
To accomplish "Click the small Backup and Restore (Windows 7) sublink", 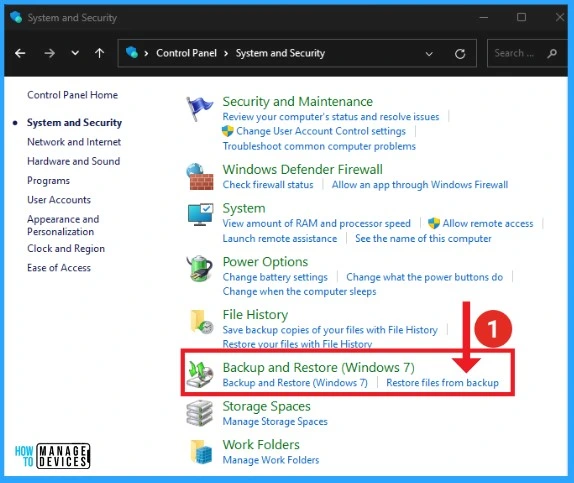I will click(x=295, y=383).
